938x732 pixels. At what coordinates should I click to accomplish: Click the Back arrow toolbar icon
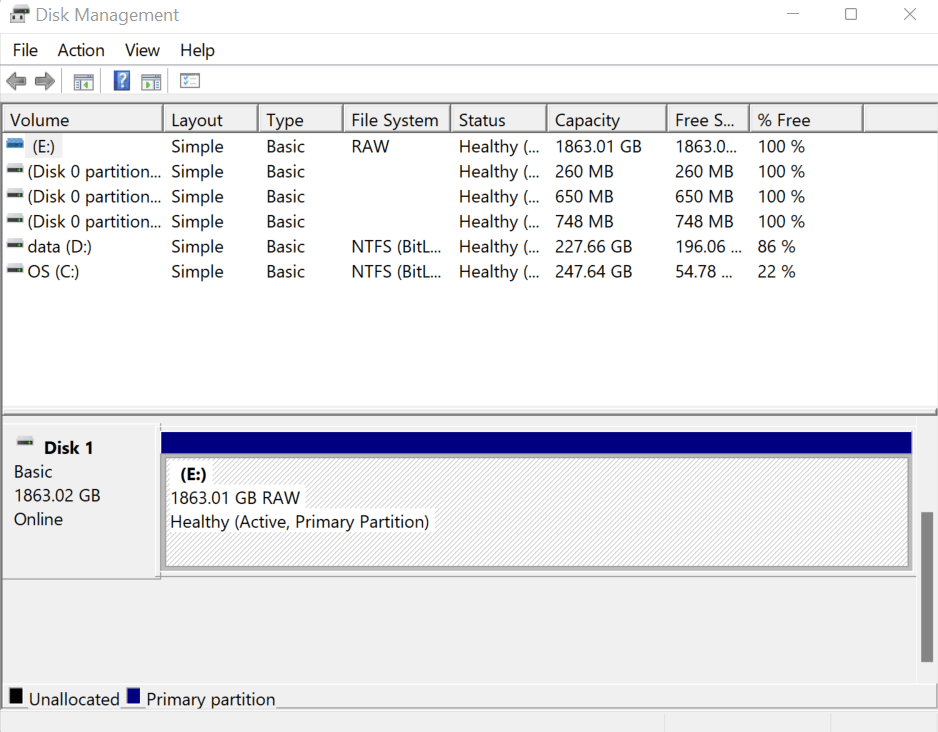click(16, 81)
